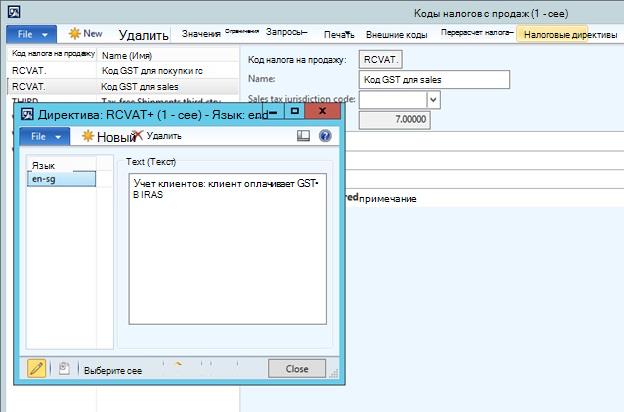The image size is (624, 412).
Task: Click the 7.00000 value field
Action: (x=394, y=119)
